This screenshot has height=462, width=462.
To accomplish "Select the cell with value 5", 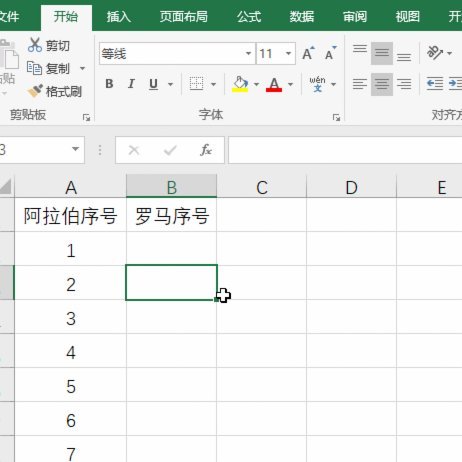I will [71, 385].
